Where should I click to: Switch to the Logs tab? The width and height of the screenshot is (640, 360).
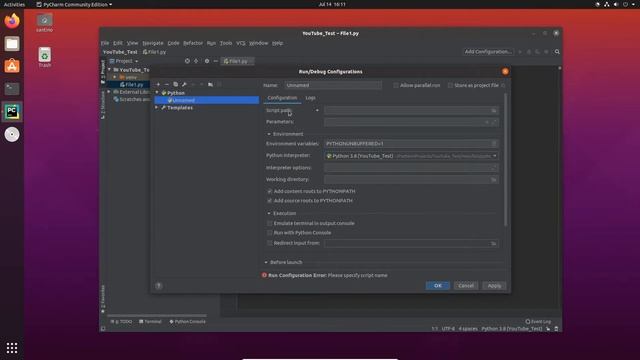click(x=310, y=98)
